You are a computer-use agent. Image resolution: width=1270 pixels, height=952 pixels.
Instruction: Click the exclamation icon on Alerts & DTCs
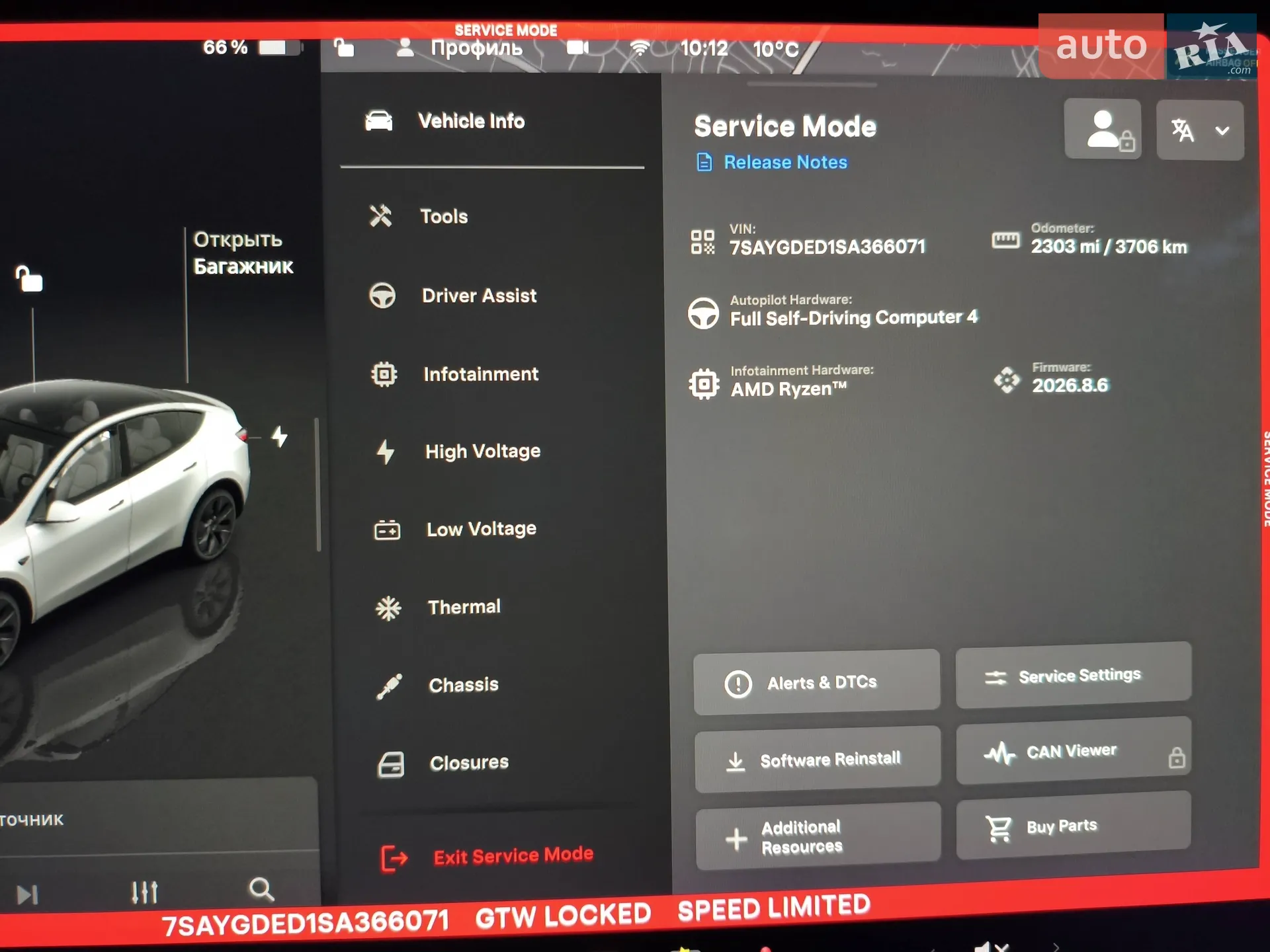tap(738, 684)
